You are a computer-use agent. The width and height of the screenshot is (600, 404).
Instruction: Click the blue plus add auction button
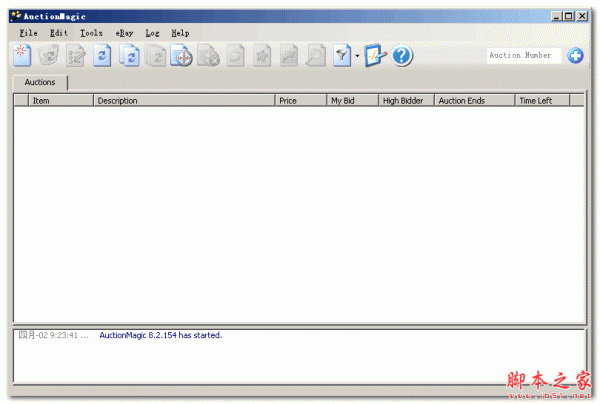pyautogui.click(x=575, y=55)
